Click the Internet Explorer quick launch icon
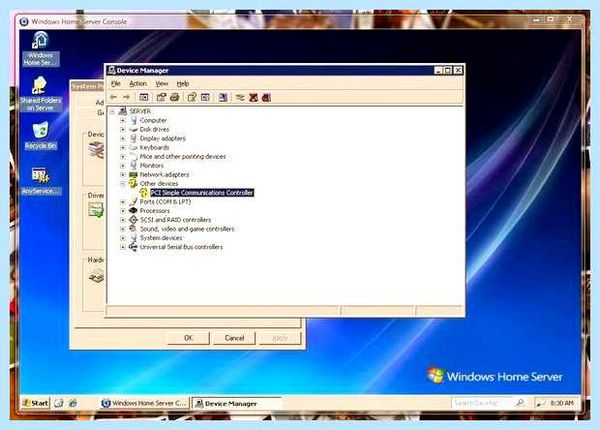600x430 pixels. [73, 403]
